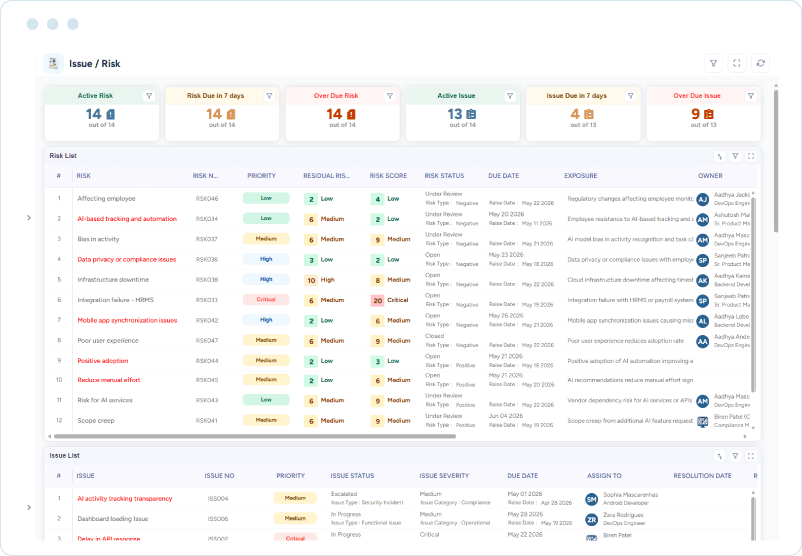Open the AI activity tracking transparency issue

coord(124,499)
